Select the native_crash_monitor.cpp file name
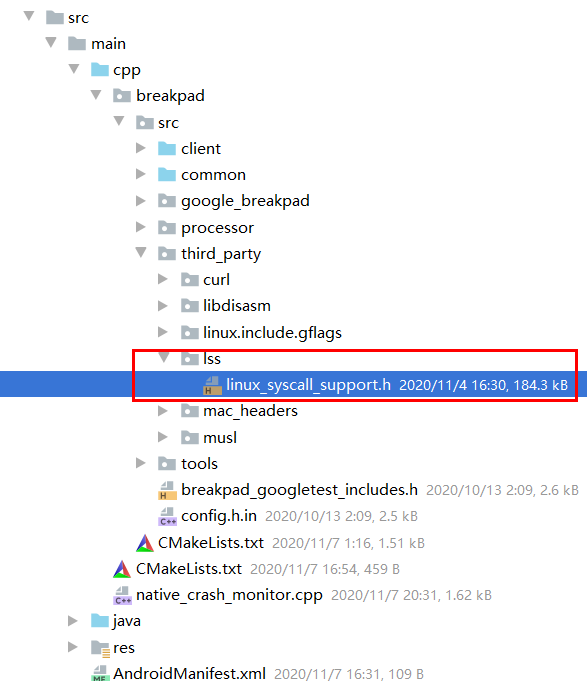 (x=229, y=595)
